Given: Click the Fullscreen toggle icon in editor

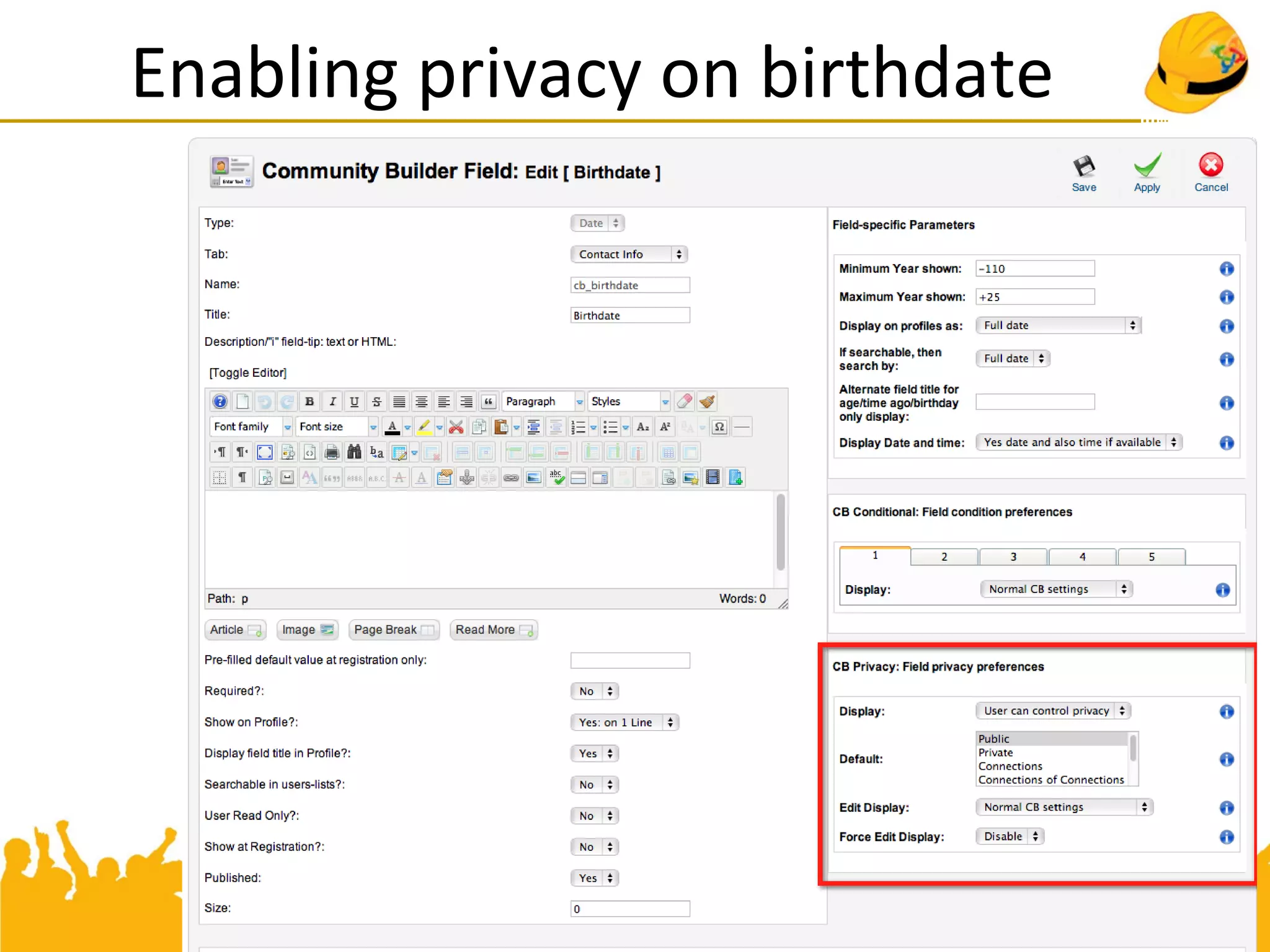Looking at the screenshot, I should (265, 452).
